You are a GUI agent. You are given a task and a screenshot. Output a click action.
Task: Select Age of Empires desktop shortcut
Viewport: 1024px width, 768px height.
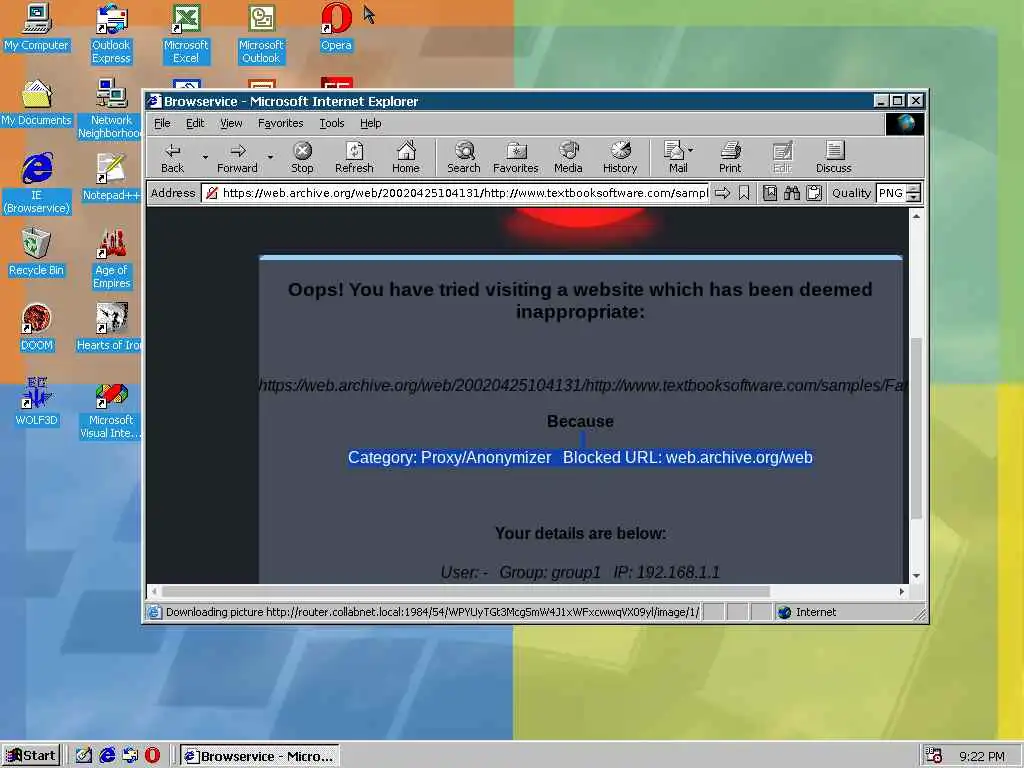pos(111,259)
